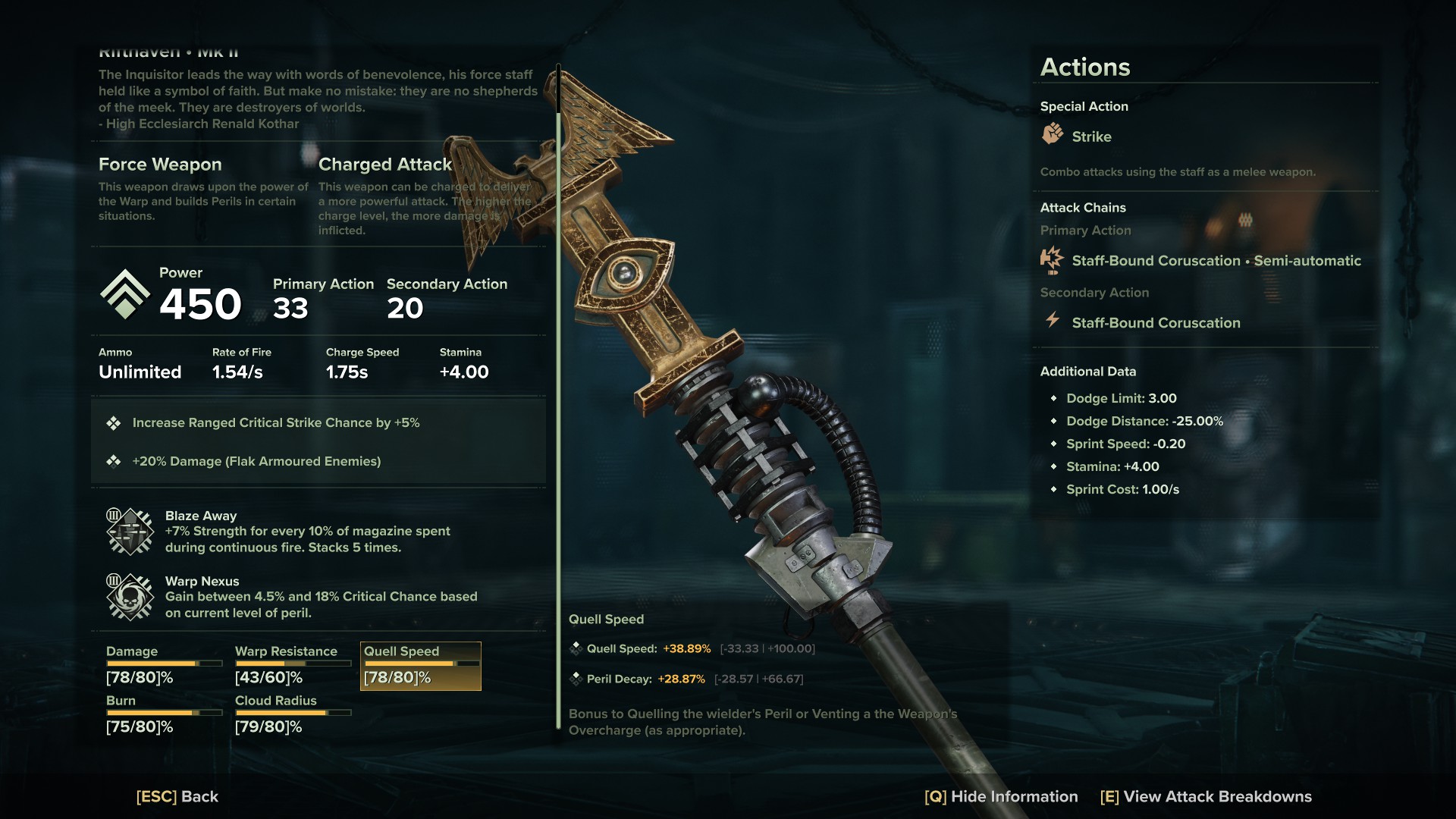The width and height of the screenshot is (1456, 819).
Task: Select the Warp Nexus blessing icon
Action: (x=130, y=597)
